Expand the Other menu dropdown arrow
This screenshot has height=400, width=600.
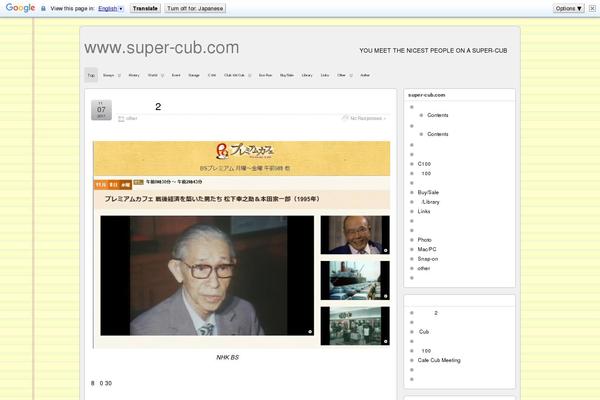click(x=351, y=75)
